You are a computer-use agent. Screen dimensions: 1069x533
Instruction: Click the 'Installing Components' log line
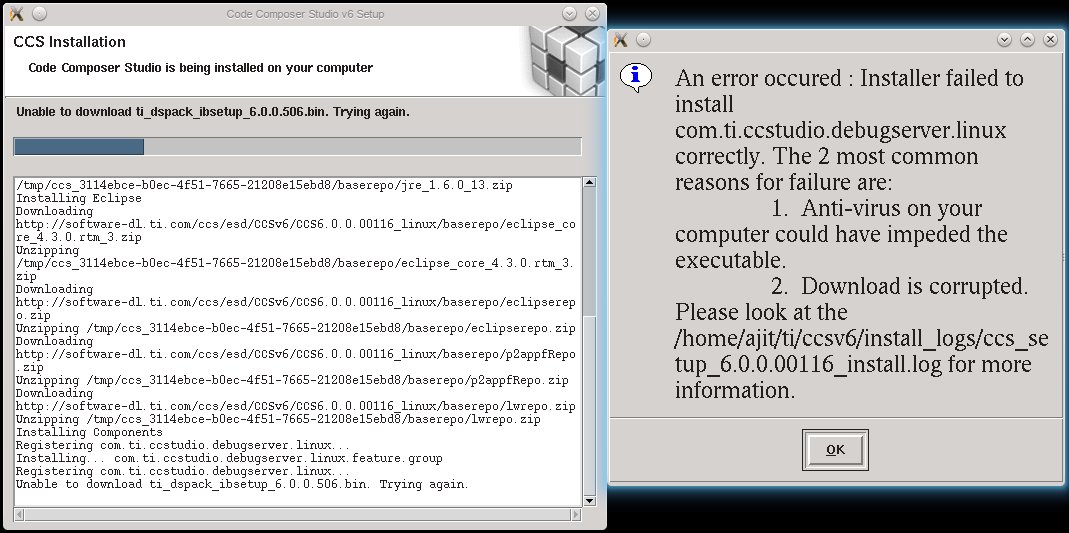(89, 432)
